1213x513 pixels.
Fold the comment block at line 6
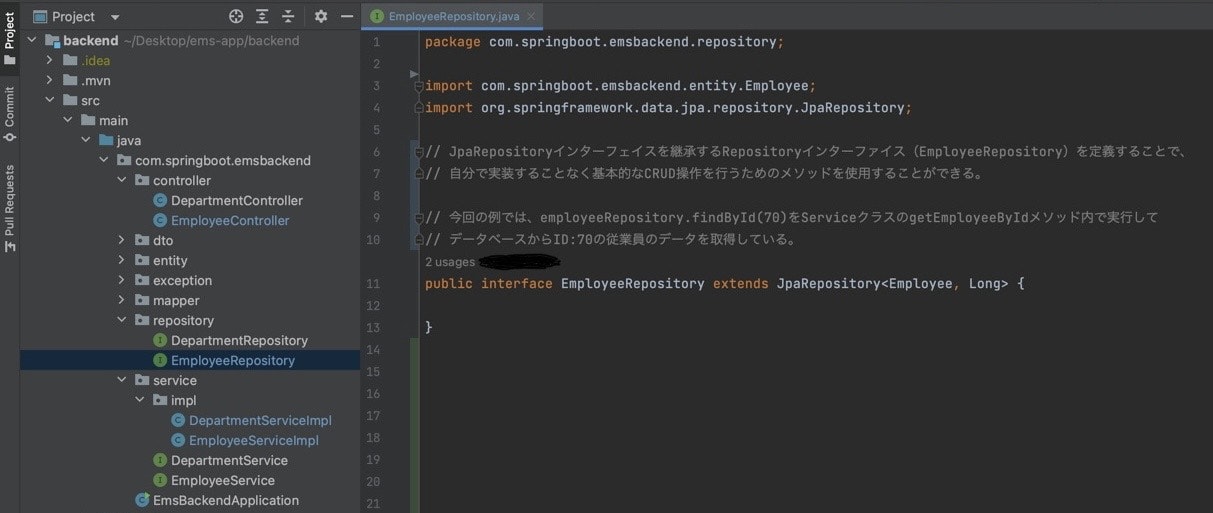[x=418, y=152]
